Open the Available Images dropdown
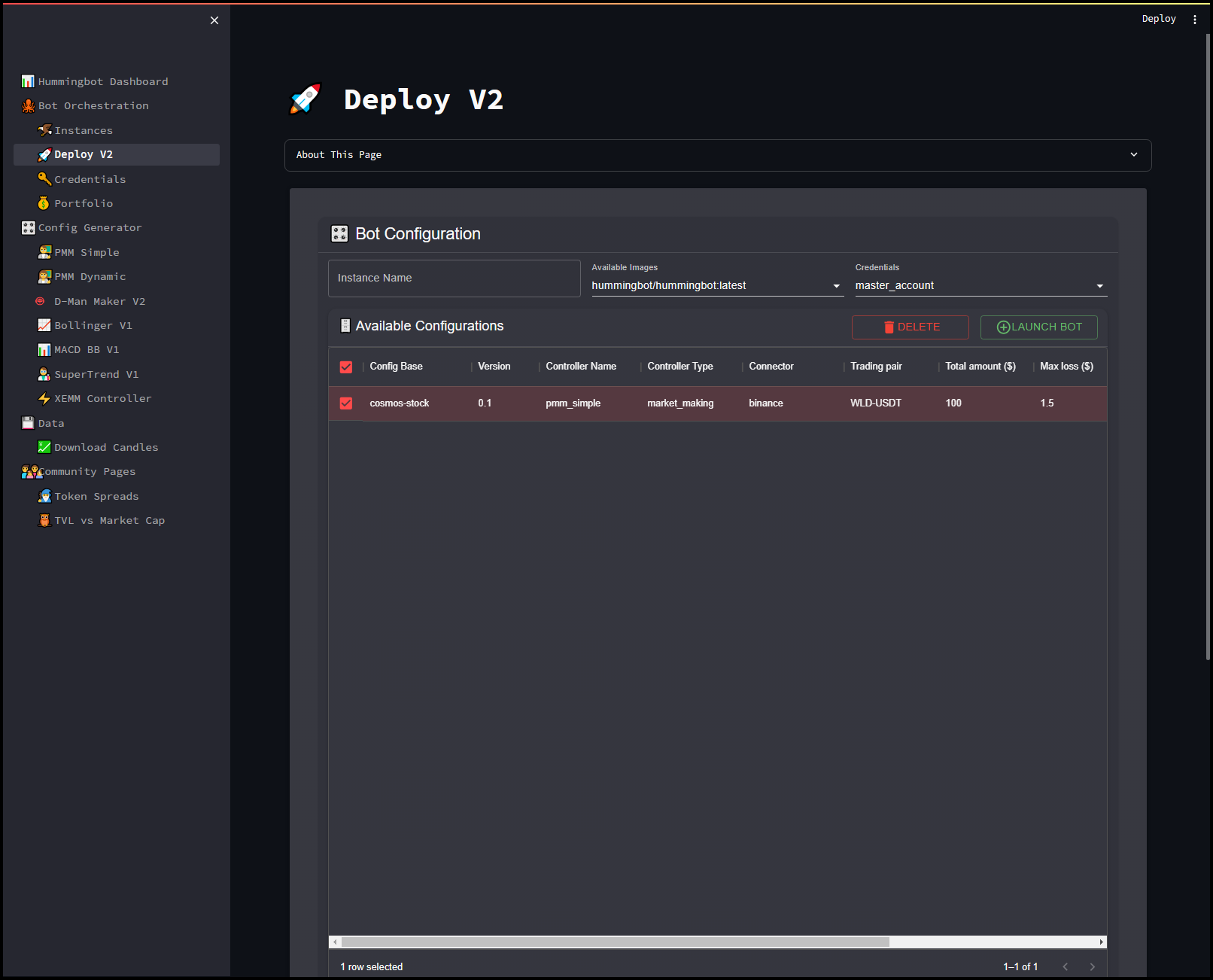The image size is (1213, 980). (716, 286)
